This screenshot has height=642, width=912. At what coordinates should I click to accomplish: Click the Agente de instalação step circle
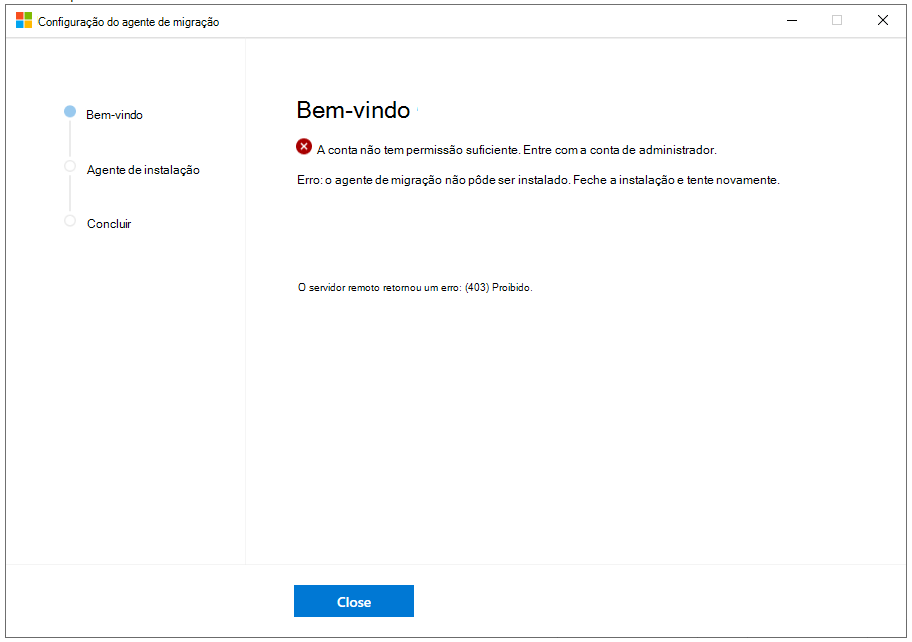pos(70,166)
